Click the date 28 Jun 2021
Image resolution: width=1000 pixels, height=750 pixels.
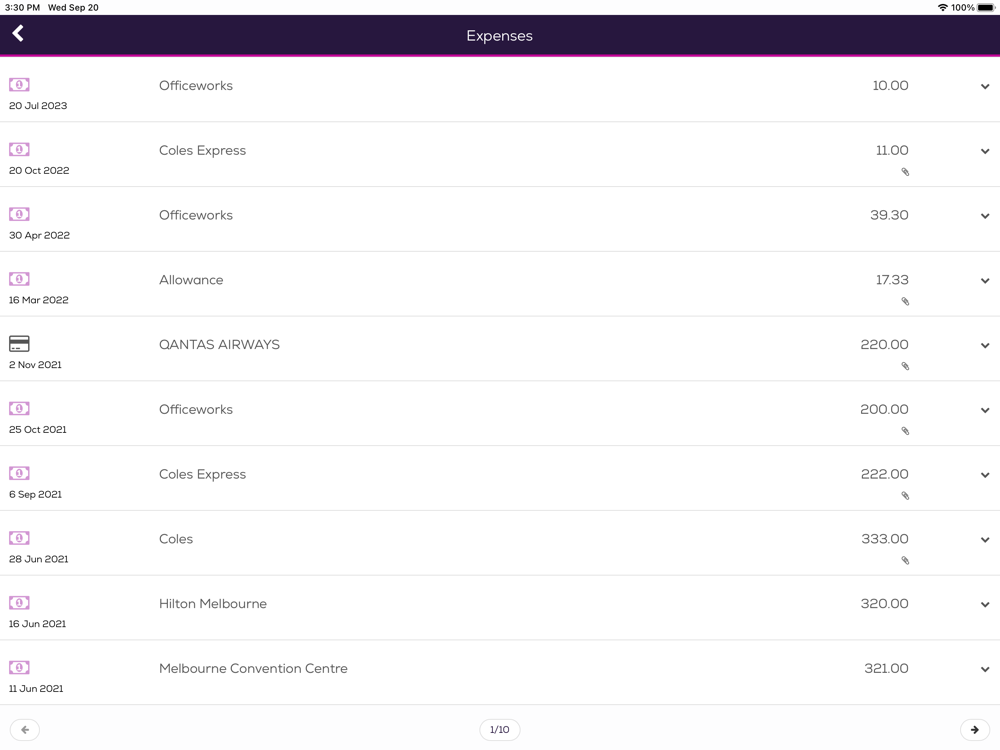click(x=38, y=559)
